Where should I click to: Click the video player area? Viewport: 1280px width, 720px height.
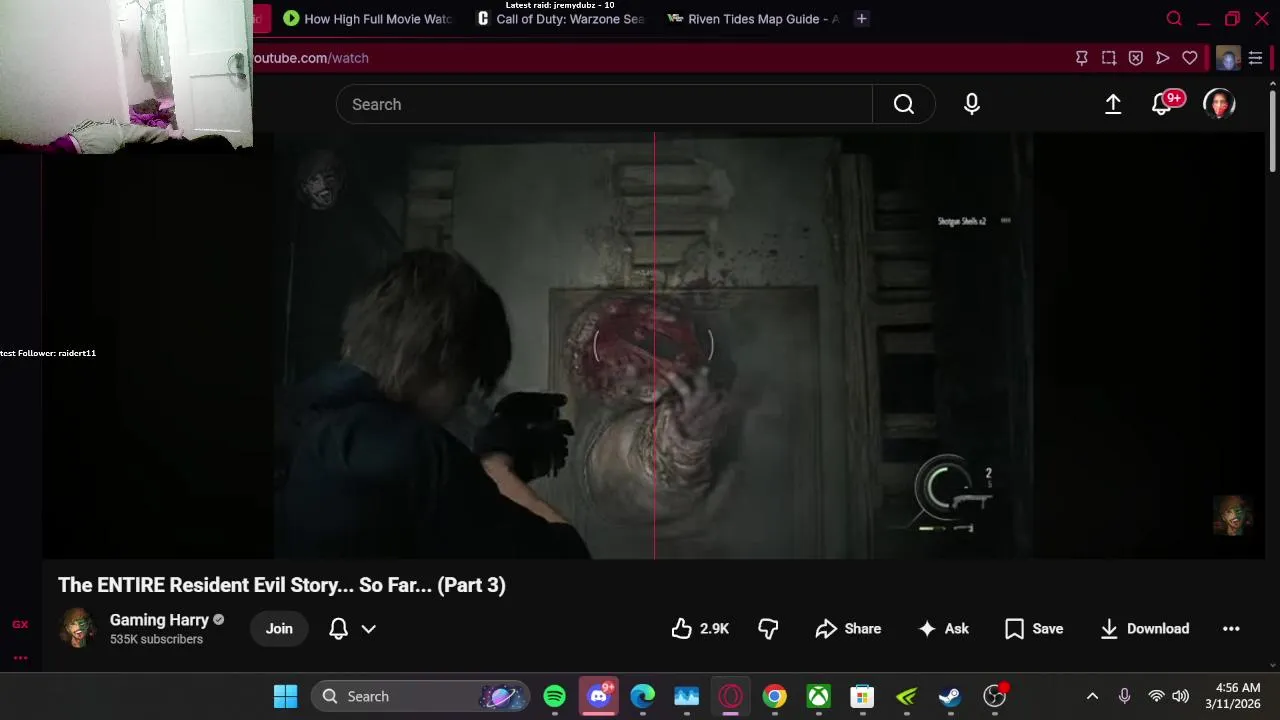click(654, 345)
